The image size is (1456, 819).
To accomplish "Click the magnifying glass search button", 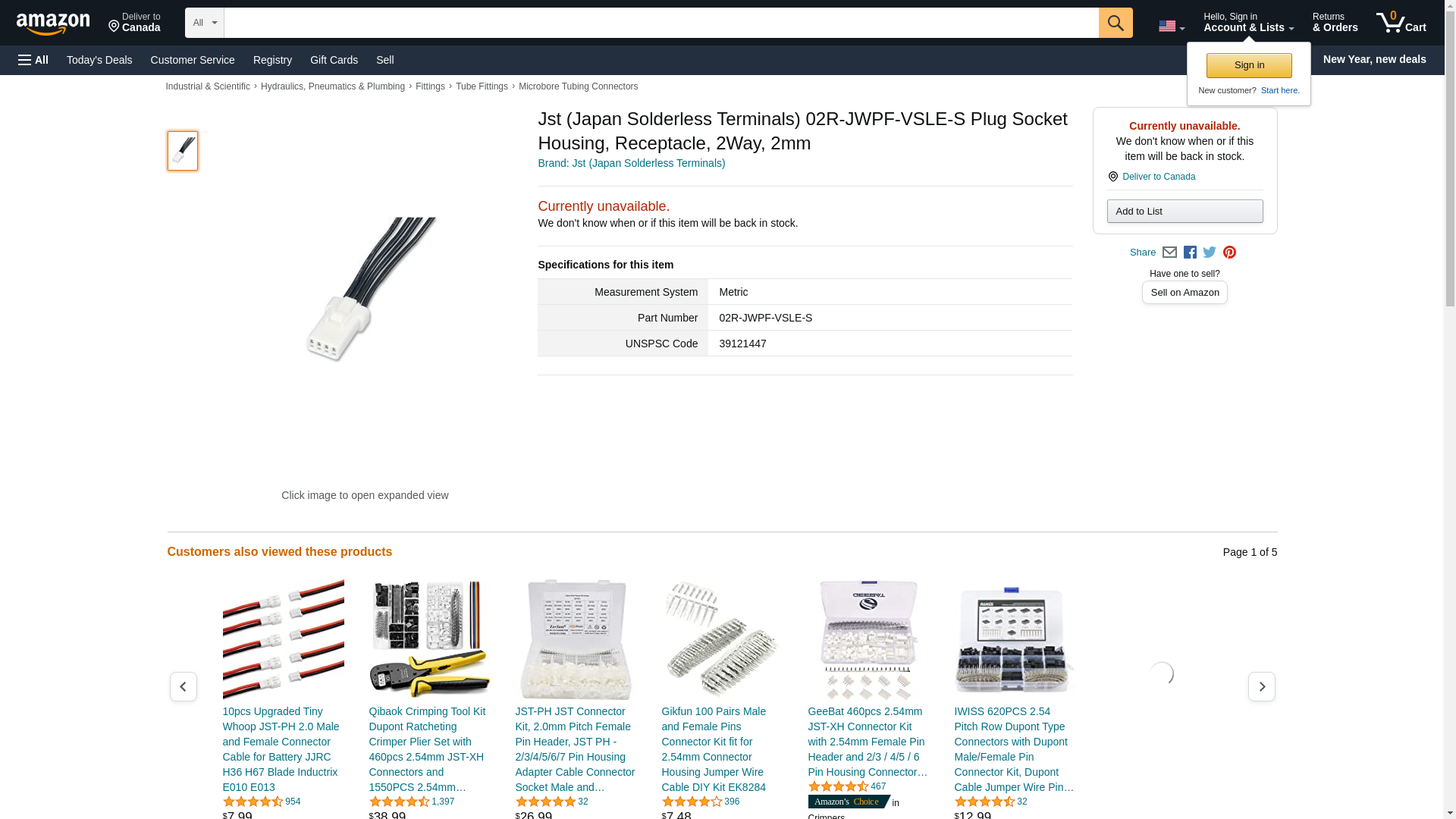I will [x=1115, y=23].
